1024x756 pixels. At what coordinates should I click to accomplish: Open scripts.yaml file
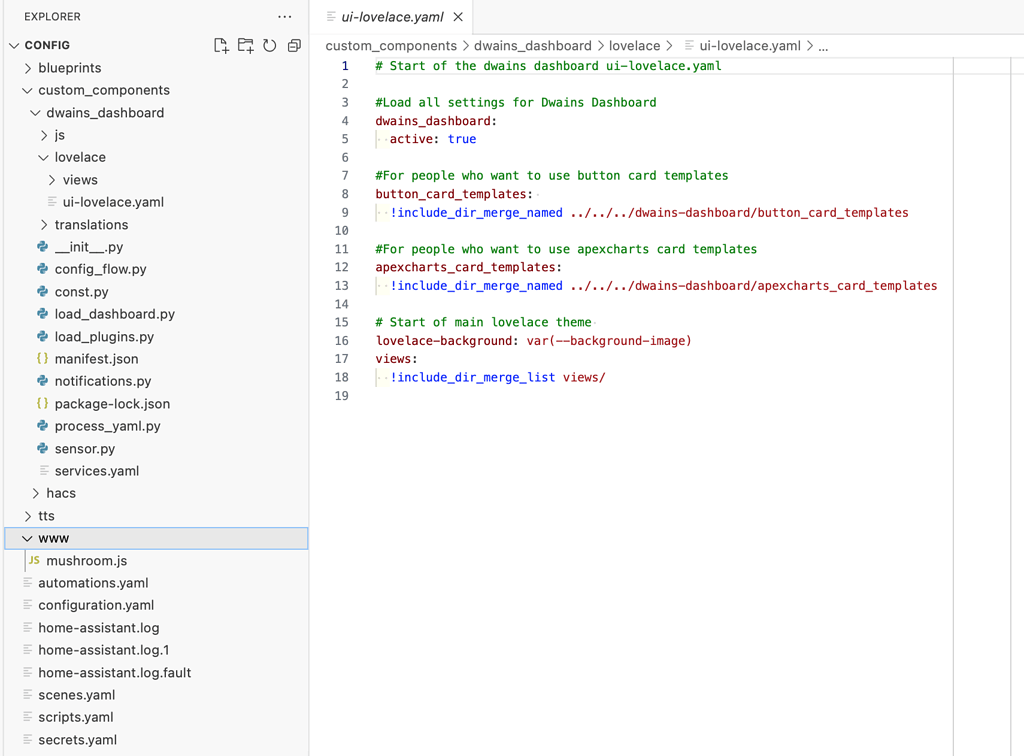(x=76, y=717)
